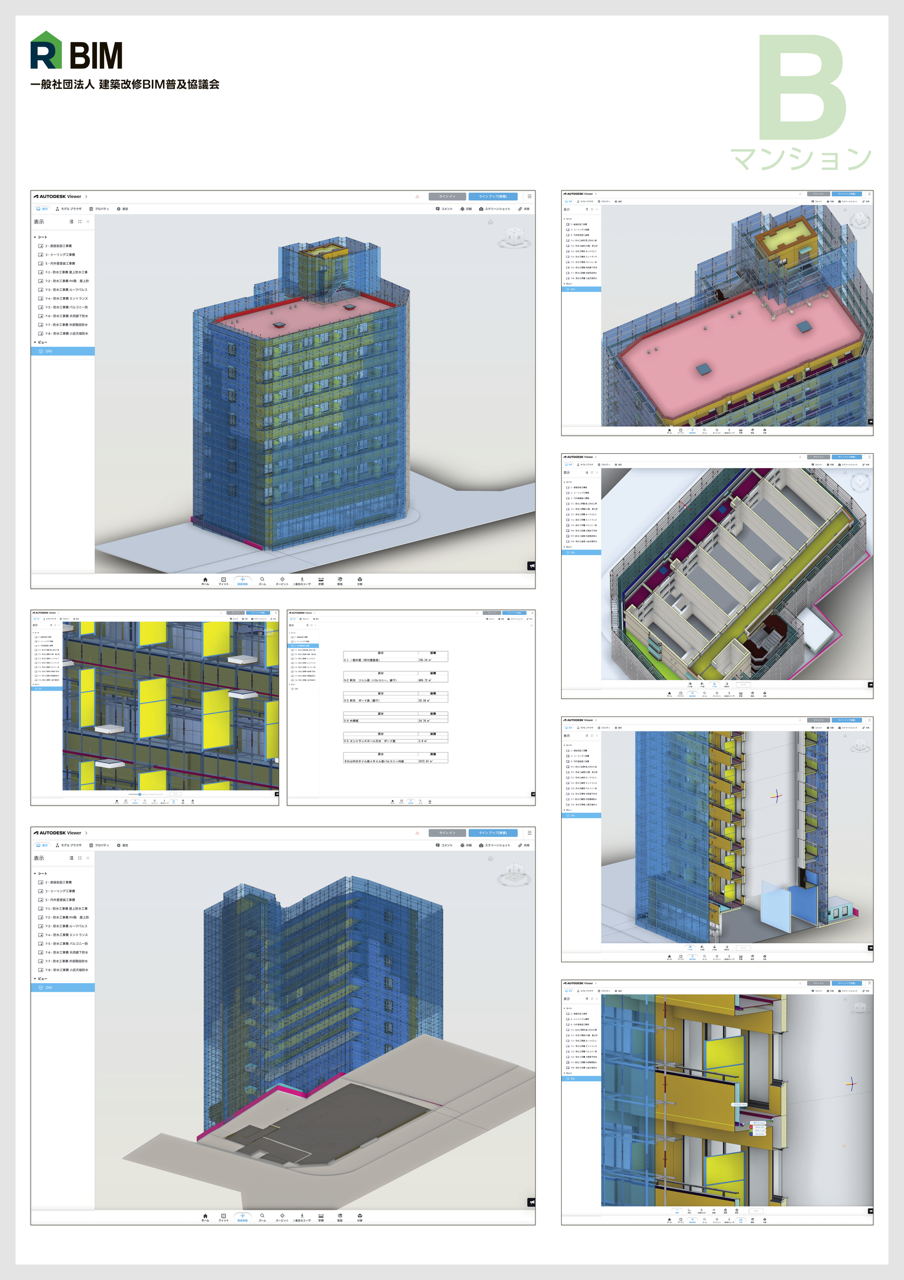This screenshot has width=904, height=1280.
Task: Click the ViewCube navigation widget
Action: 515,237
